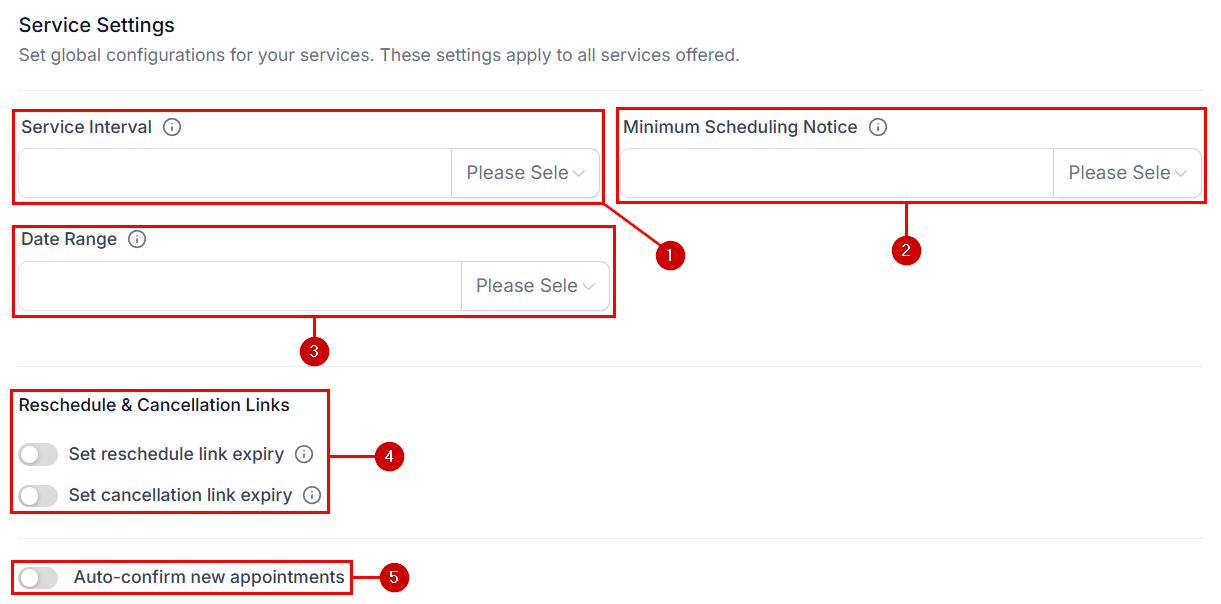
Task: Open the Service Interval info tooltip
Action: point(172,127)
